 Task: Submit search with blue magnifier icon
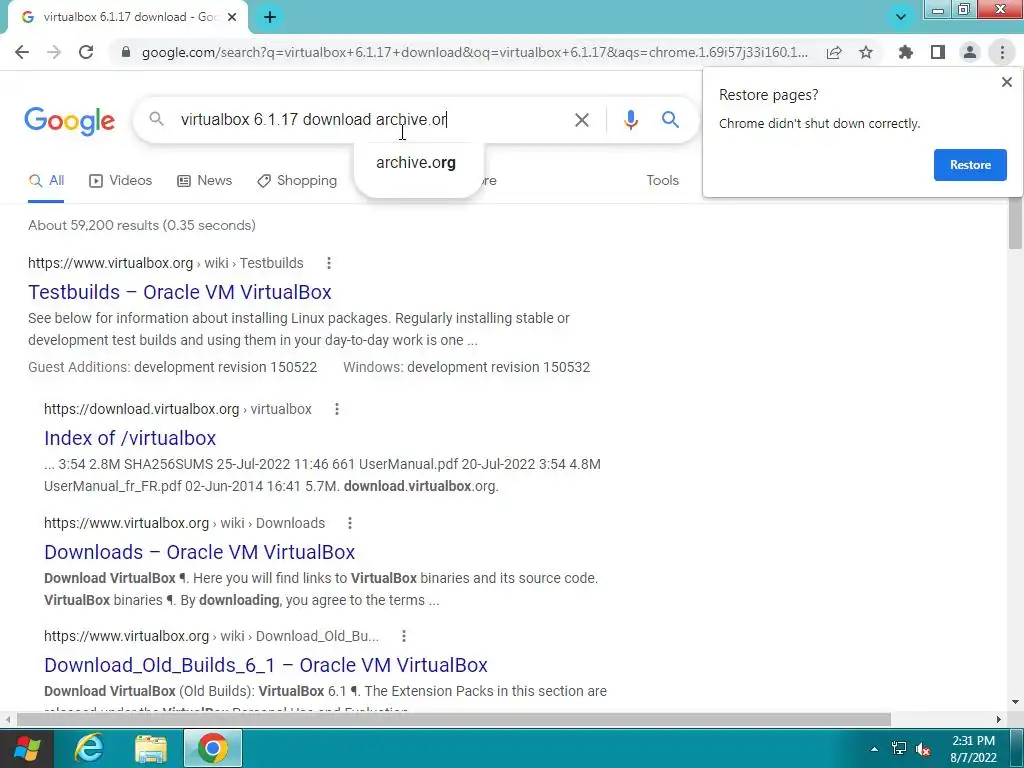pos(670,120)
